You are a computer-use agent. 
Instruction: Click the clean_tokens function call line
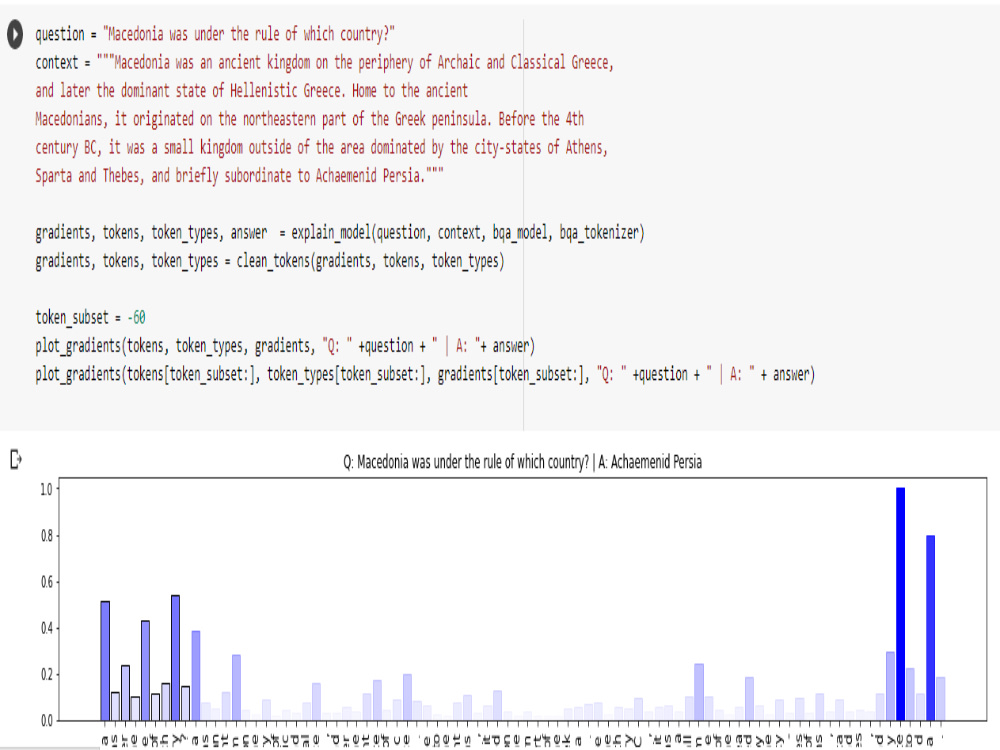[x=270, y=261]
